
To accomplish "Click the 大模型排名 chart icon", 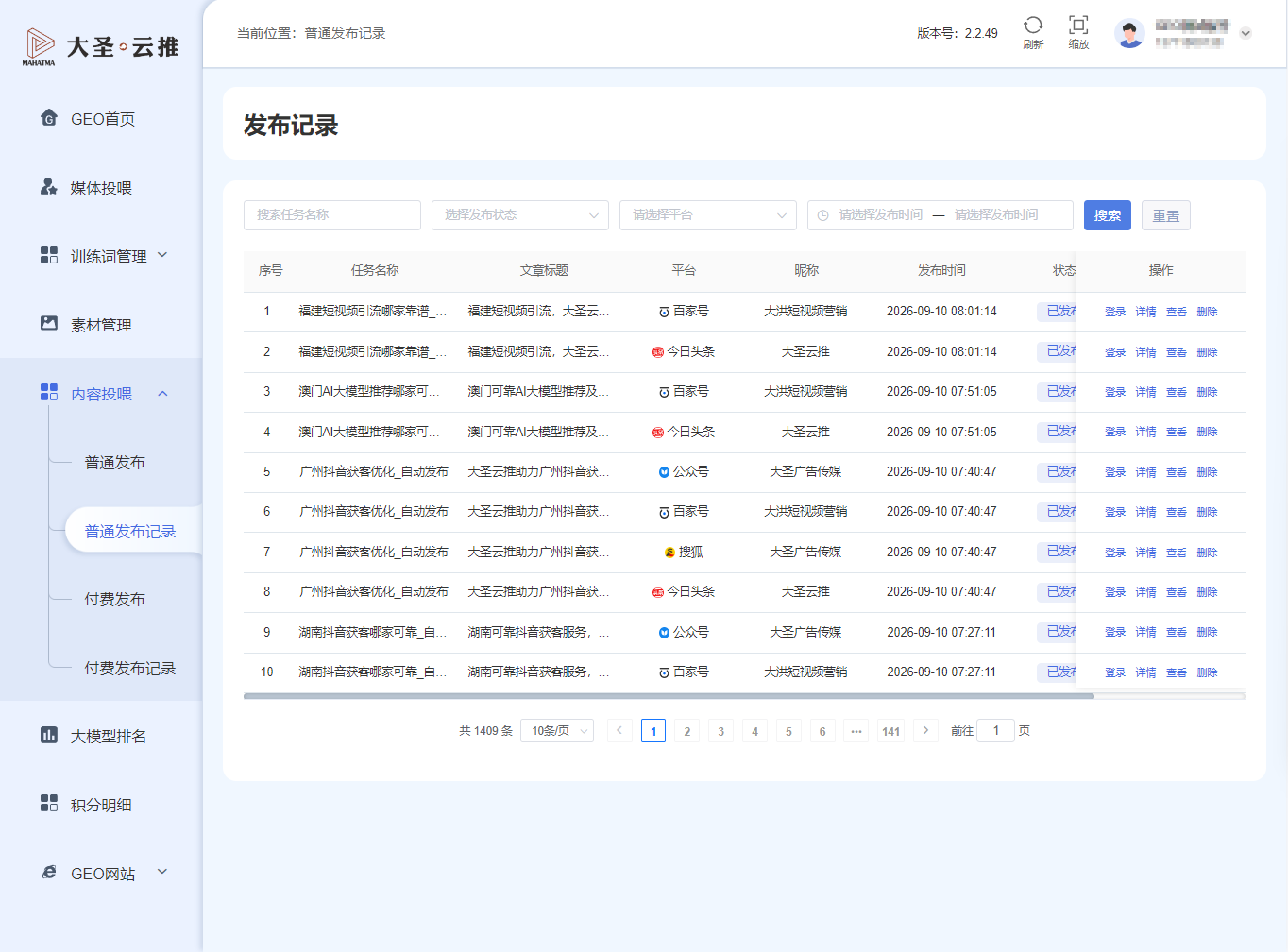I will [x=49, y=734].
